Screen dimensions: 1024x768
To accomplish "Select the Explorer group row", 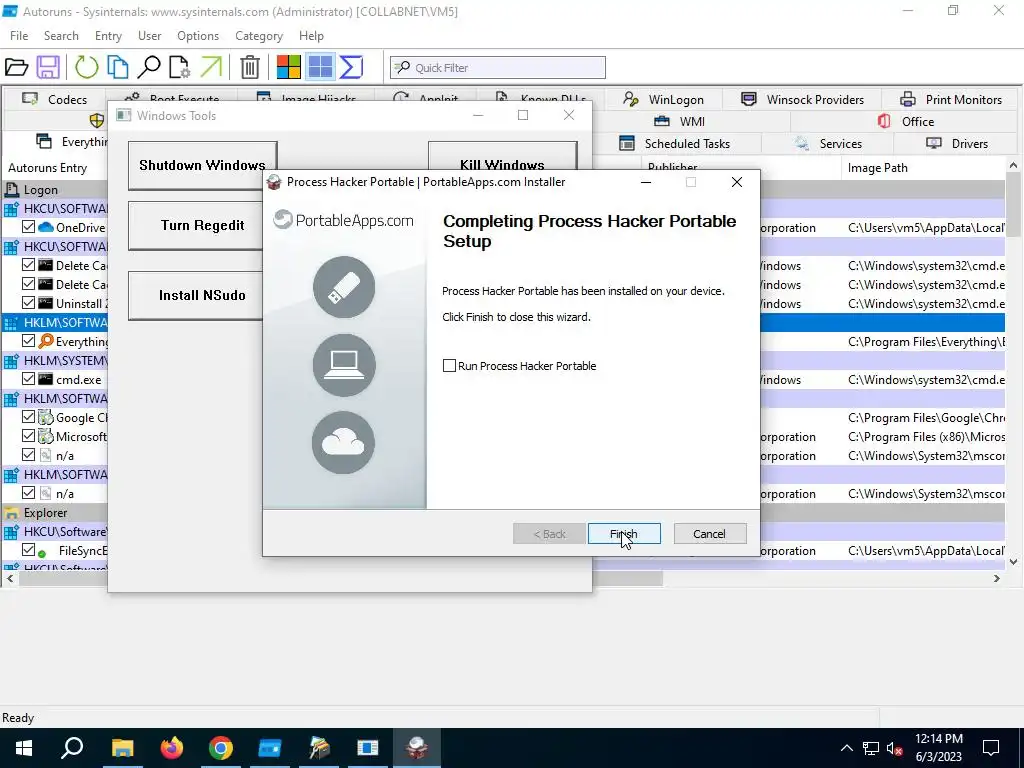I will [x=55, y=513].
